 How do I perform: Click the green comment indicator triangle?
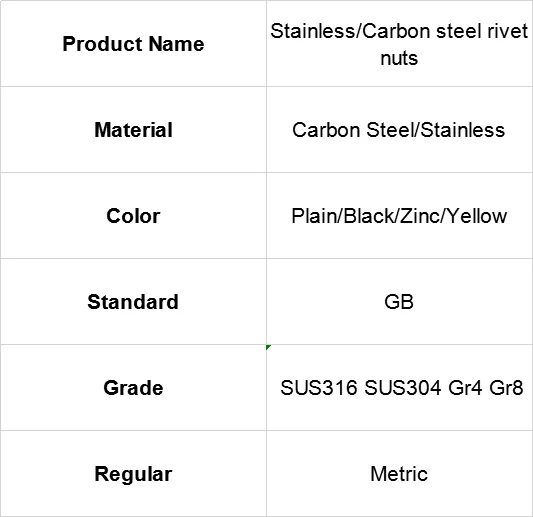coord(268,347)
